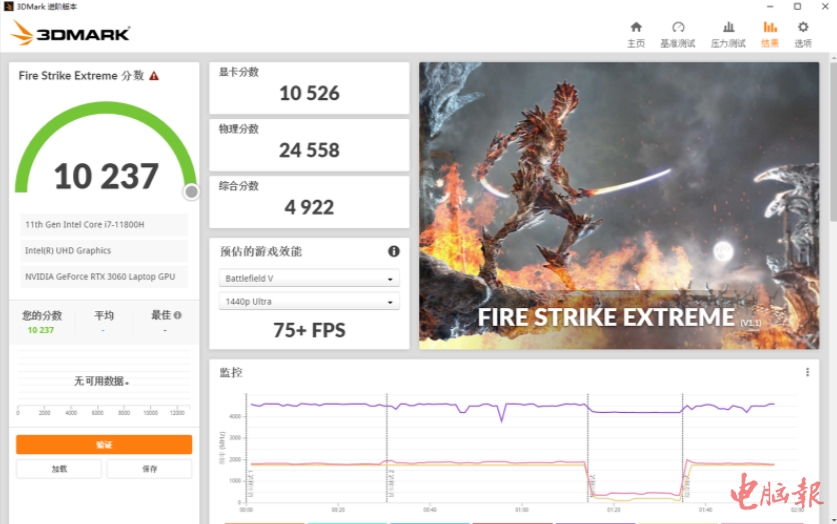Screen dimensions: 837x524
Task: Click info icon next to 最佳
Action: point(178,315)
